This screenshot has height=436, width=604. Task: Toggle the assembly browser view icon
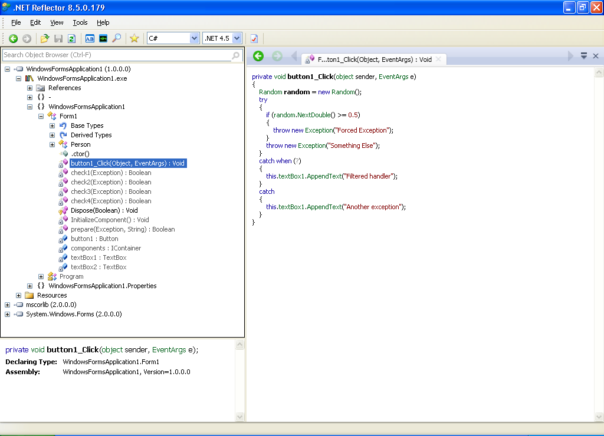[90, 39]
